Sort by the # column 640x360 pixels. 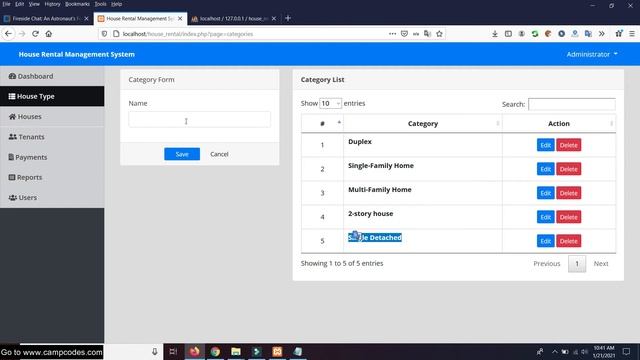(x=322, y=124)
